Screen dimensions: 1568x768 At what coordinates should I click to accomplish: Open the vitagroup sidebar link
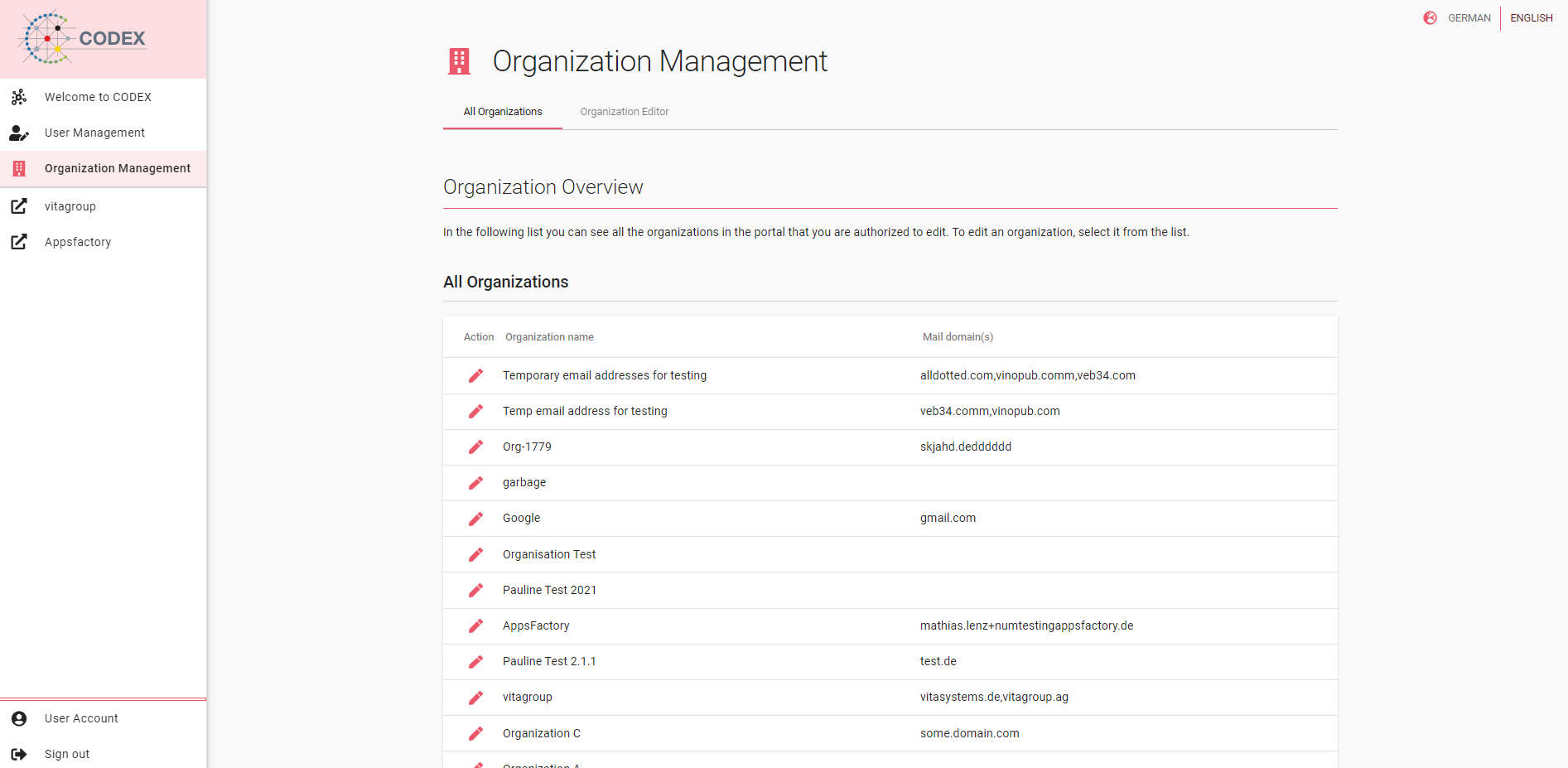point(104,206)
